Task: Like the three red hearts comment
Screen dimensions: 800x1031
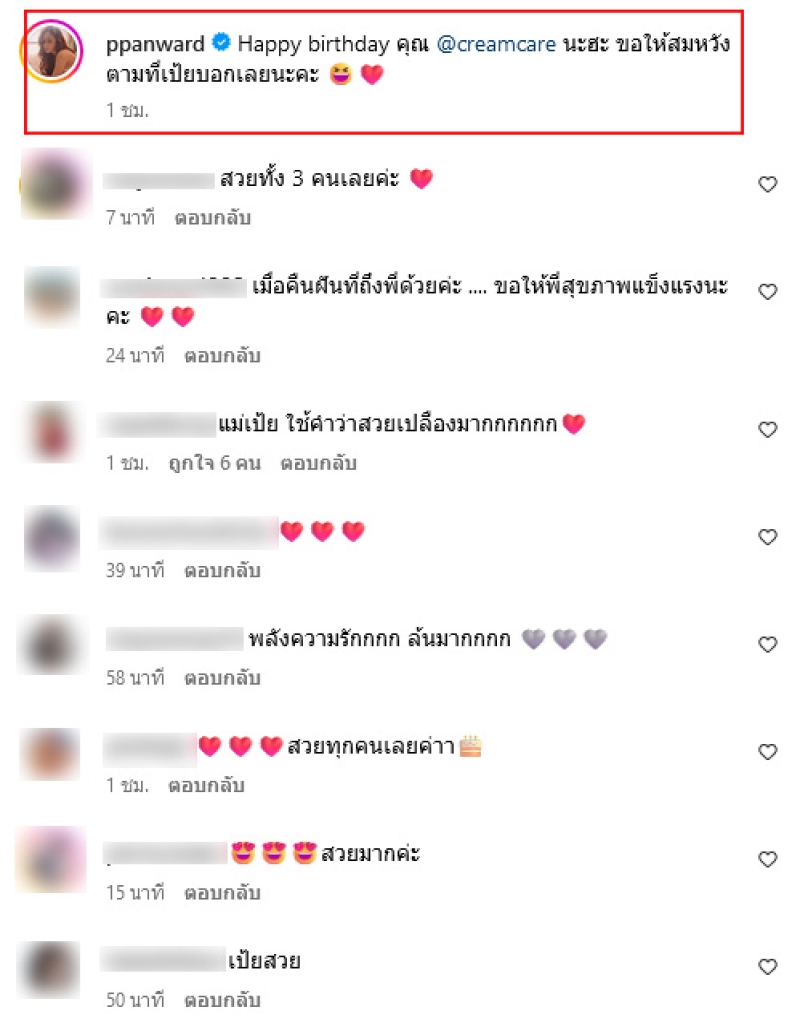Action: tap(768, 537)
